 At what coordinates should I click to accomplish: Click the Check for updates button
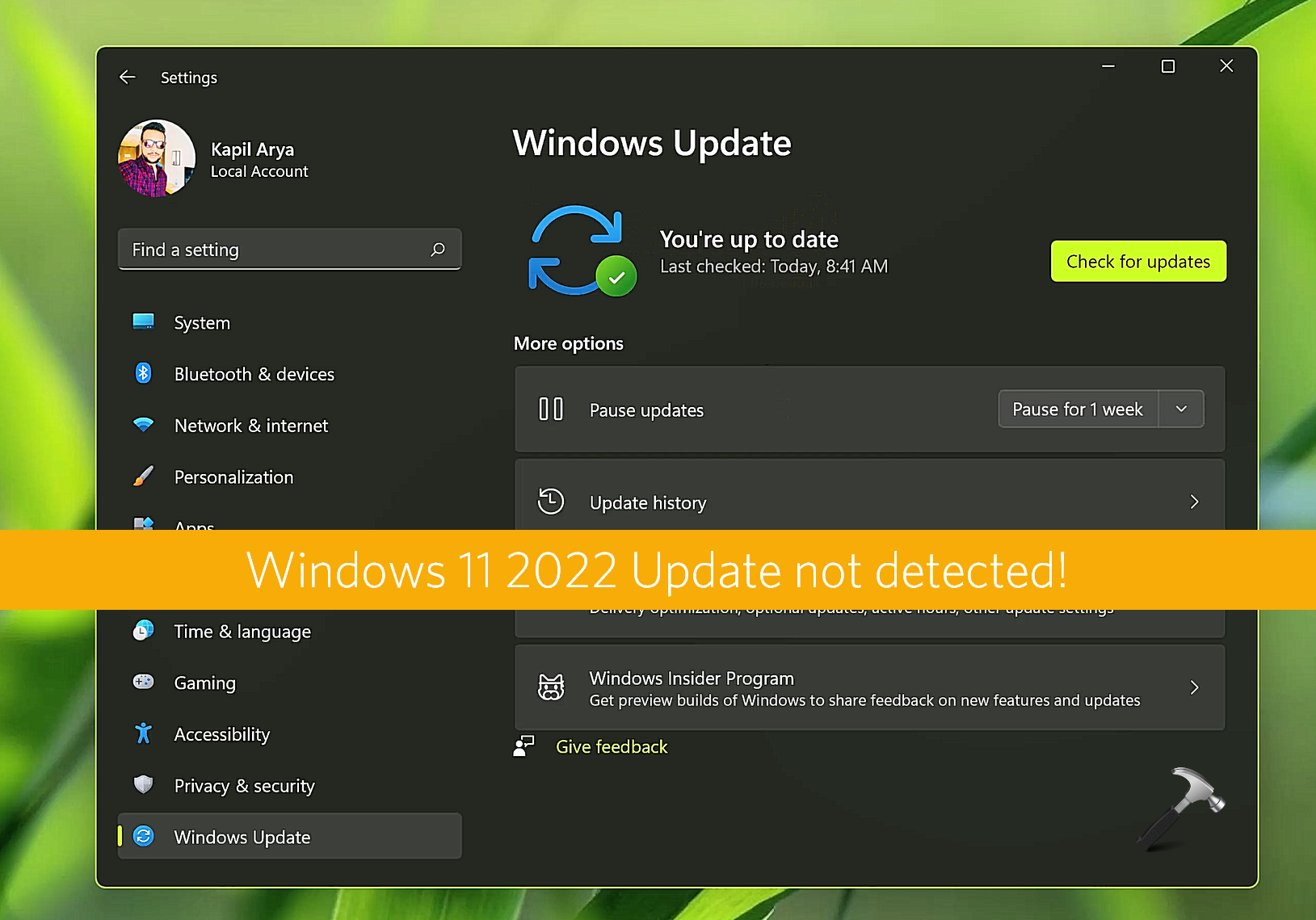(1137, 261)
